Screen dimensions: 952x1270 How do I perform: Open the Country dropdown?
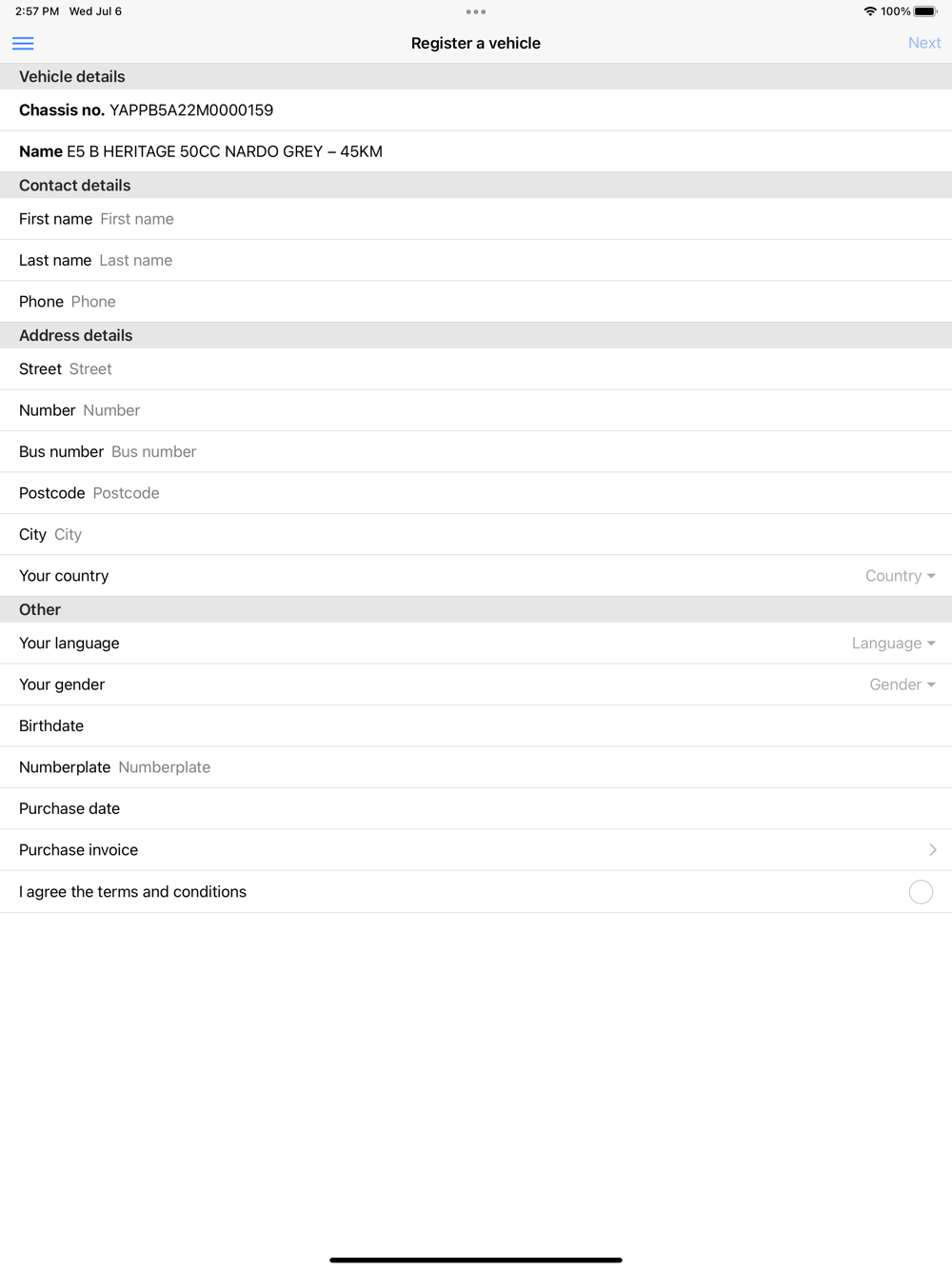click(900, 576)
